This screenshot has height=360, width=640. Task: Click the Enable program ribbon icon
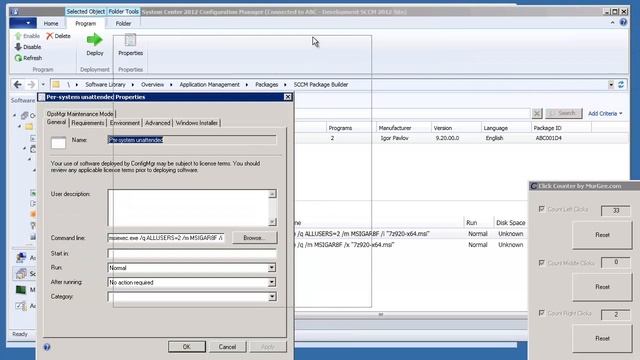18,36
